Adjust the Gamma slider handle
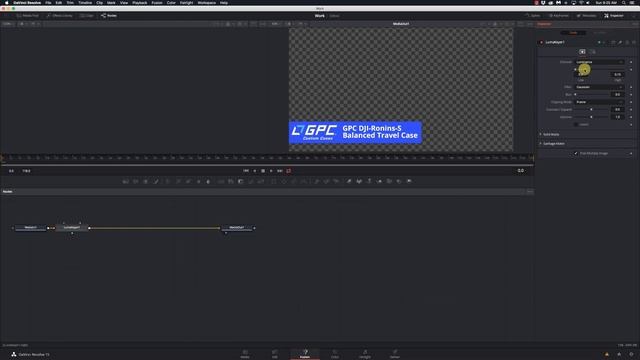The image size is (640, 360). tap(591, 117)
